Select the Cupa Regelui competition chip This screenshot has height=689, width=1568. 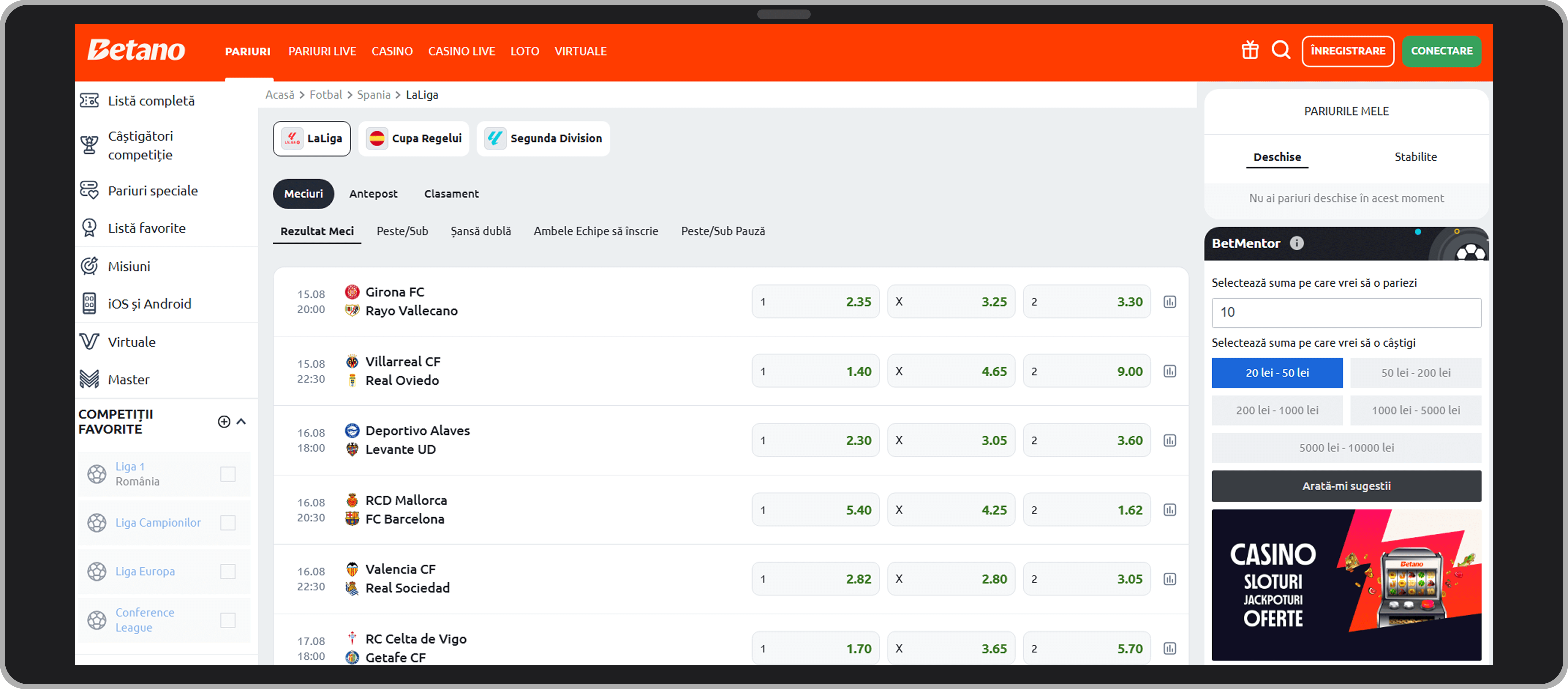(414, 139)
